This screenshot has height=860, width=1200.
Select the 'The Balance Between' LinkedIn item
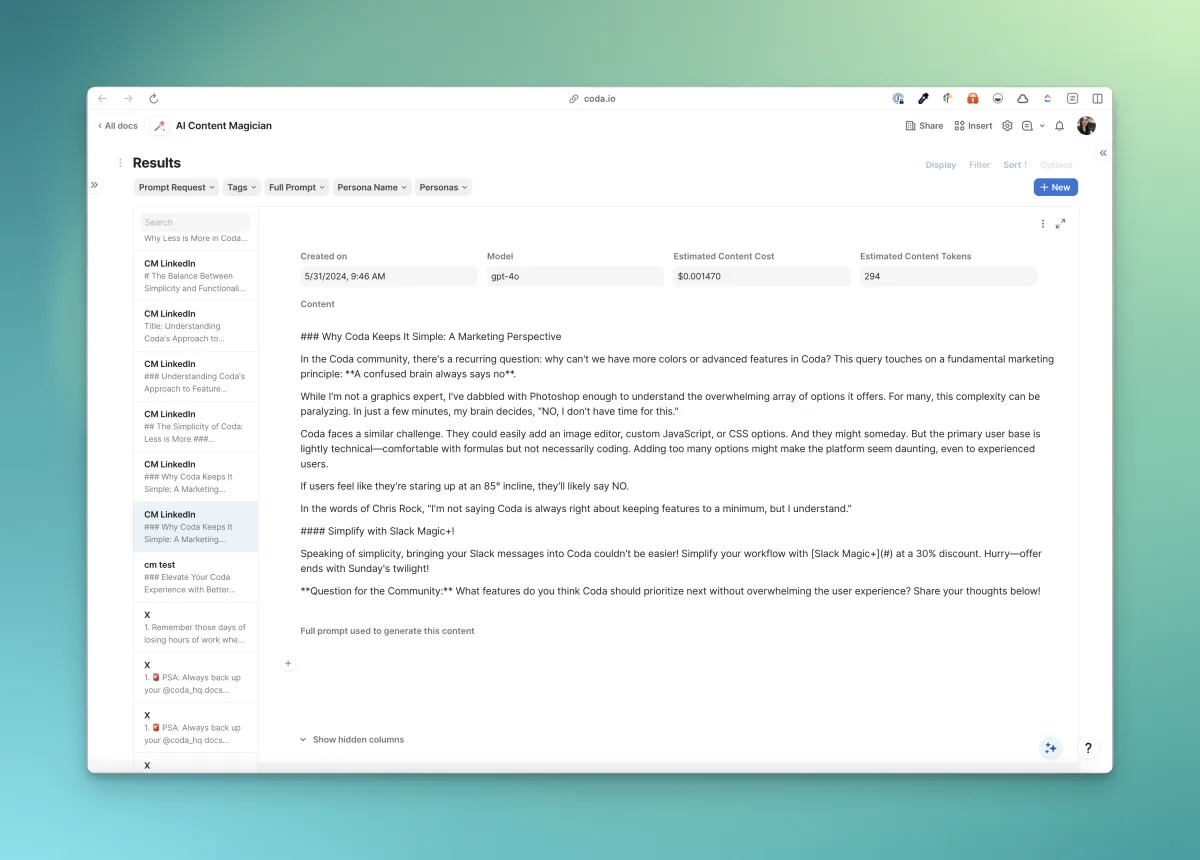(196, 276)
